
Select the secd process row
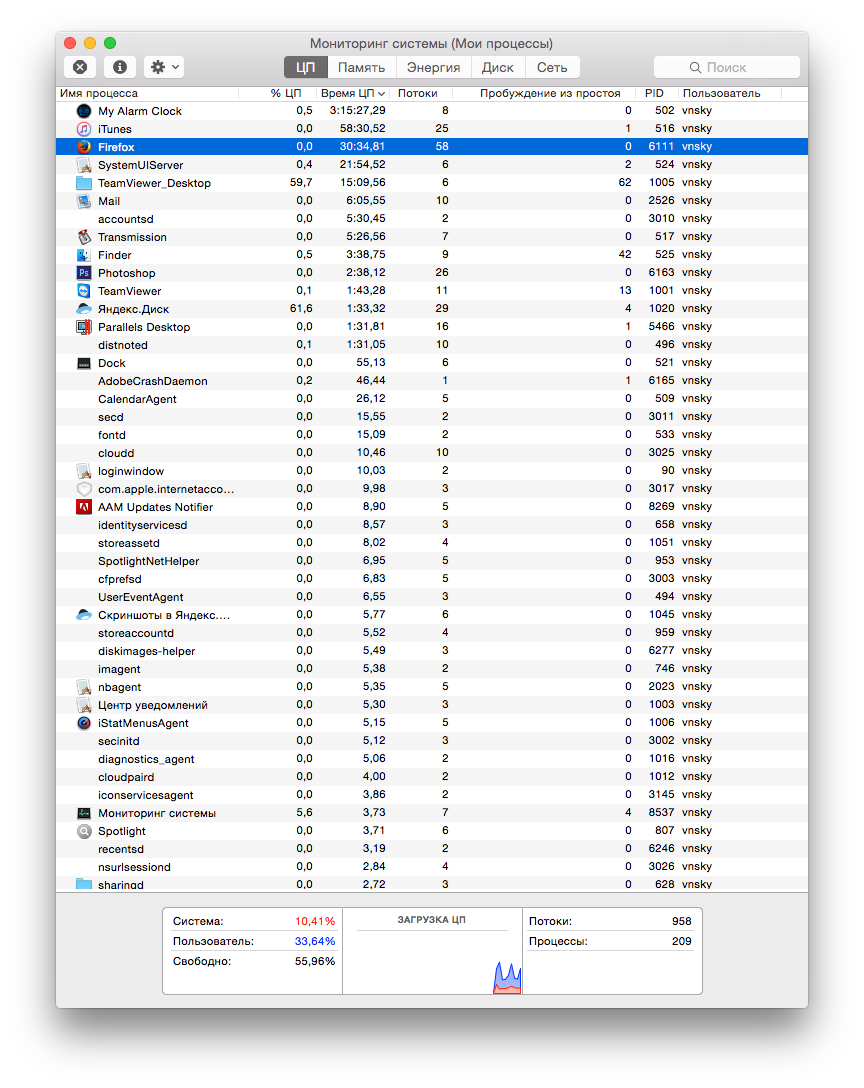coord(432,418)
